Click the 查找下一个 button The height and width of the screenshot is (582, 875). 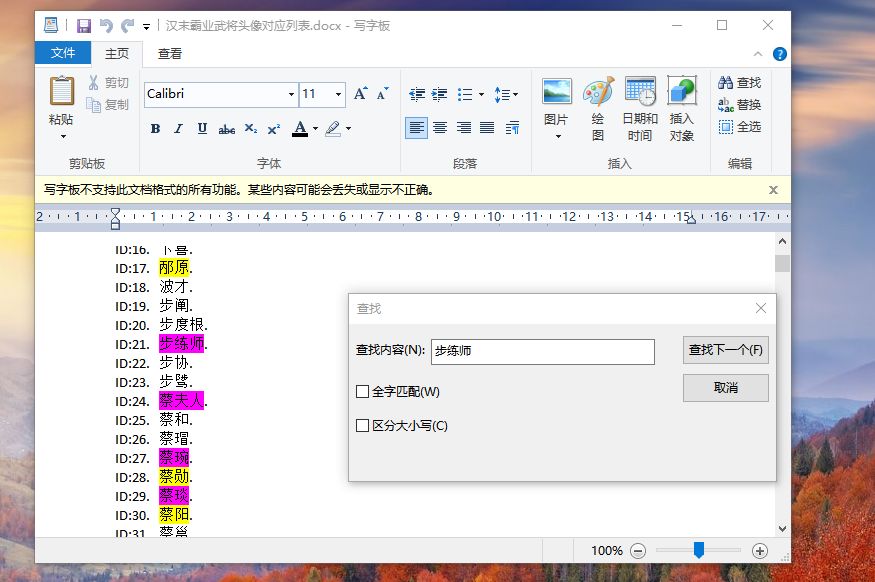point(725,350)
